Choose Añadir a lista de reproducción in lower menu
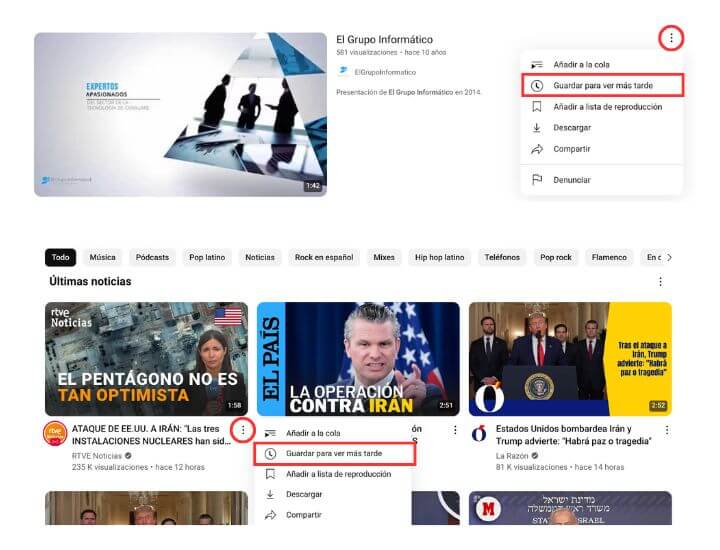720x550 pixels. [333, 474]
